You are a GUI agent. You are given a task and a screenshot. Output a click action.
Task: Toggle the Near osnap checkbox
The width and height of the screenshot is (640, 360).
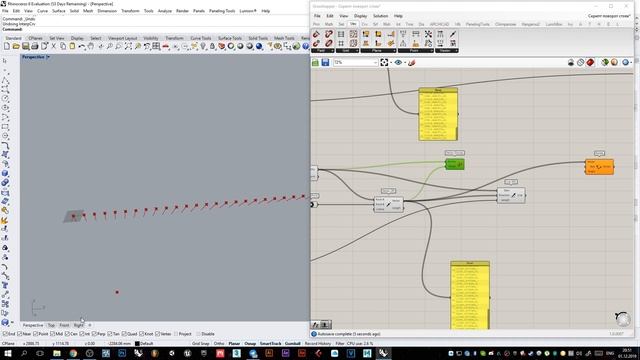pos(20,334)
